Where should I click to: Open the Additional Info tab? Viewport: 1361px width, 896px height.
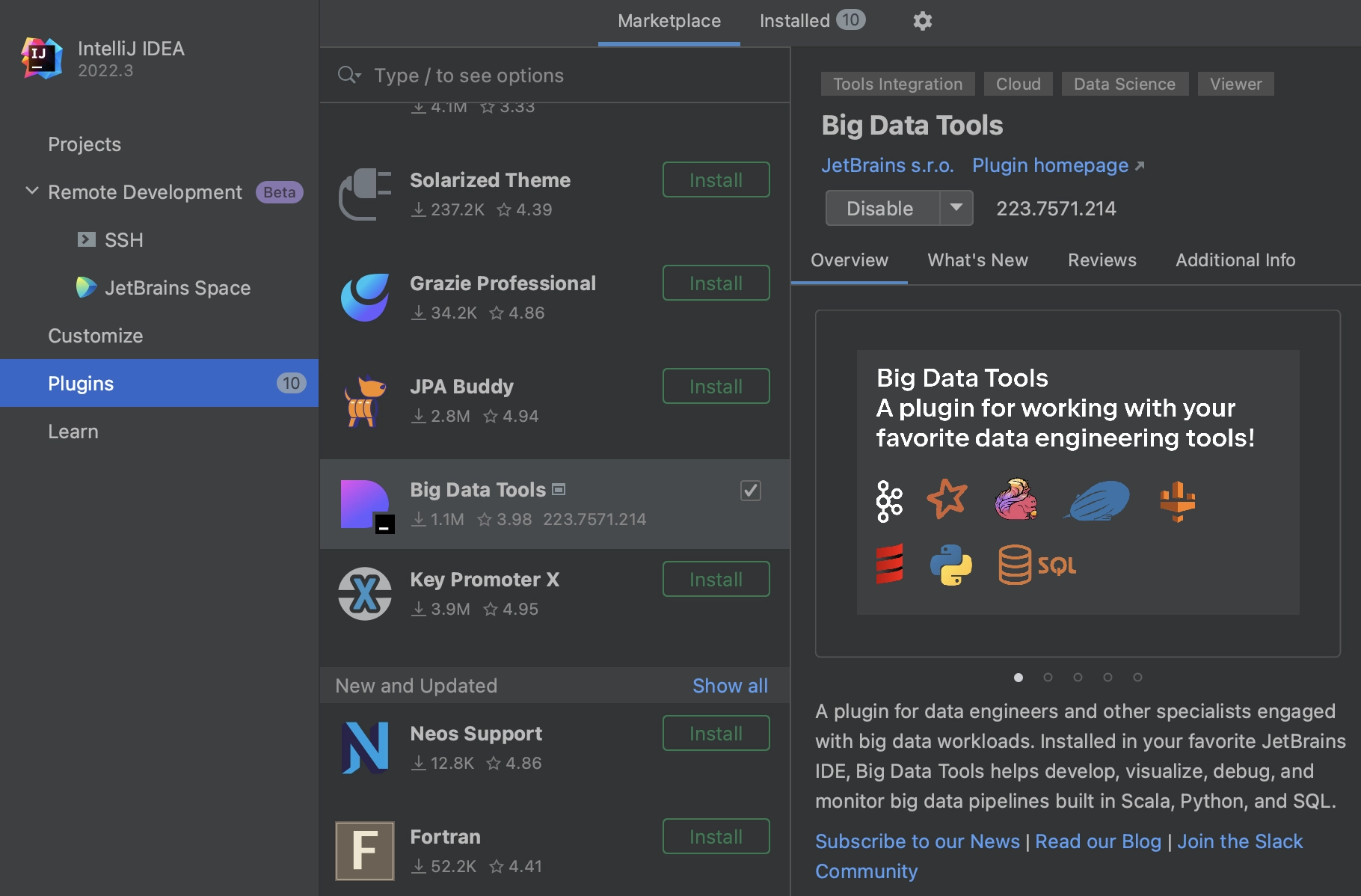coord(1235,260)
